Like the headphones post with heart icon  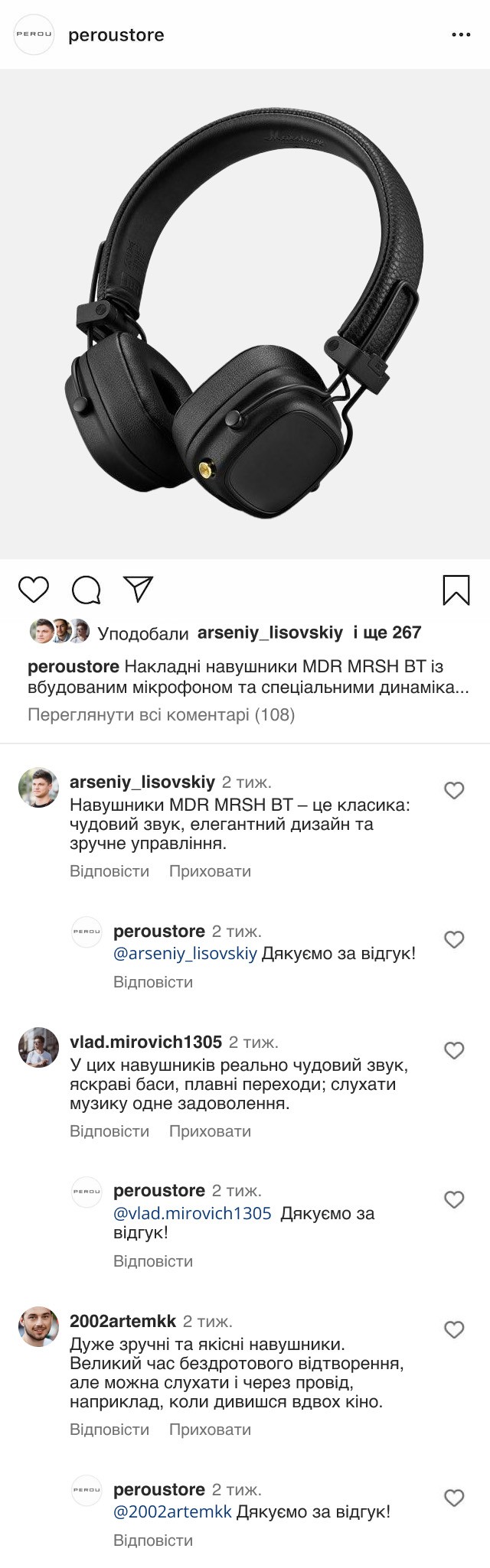coord(34,590)
